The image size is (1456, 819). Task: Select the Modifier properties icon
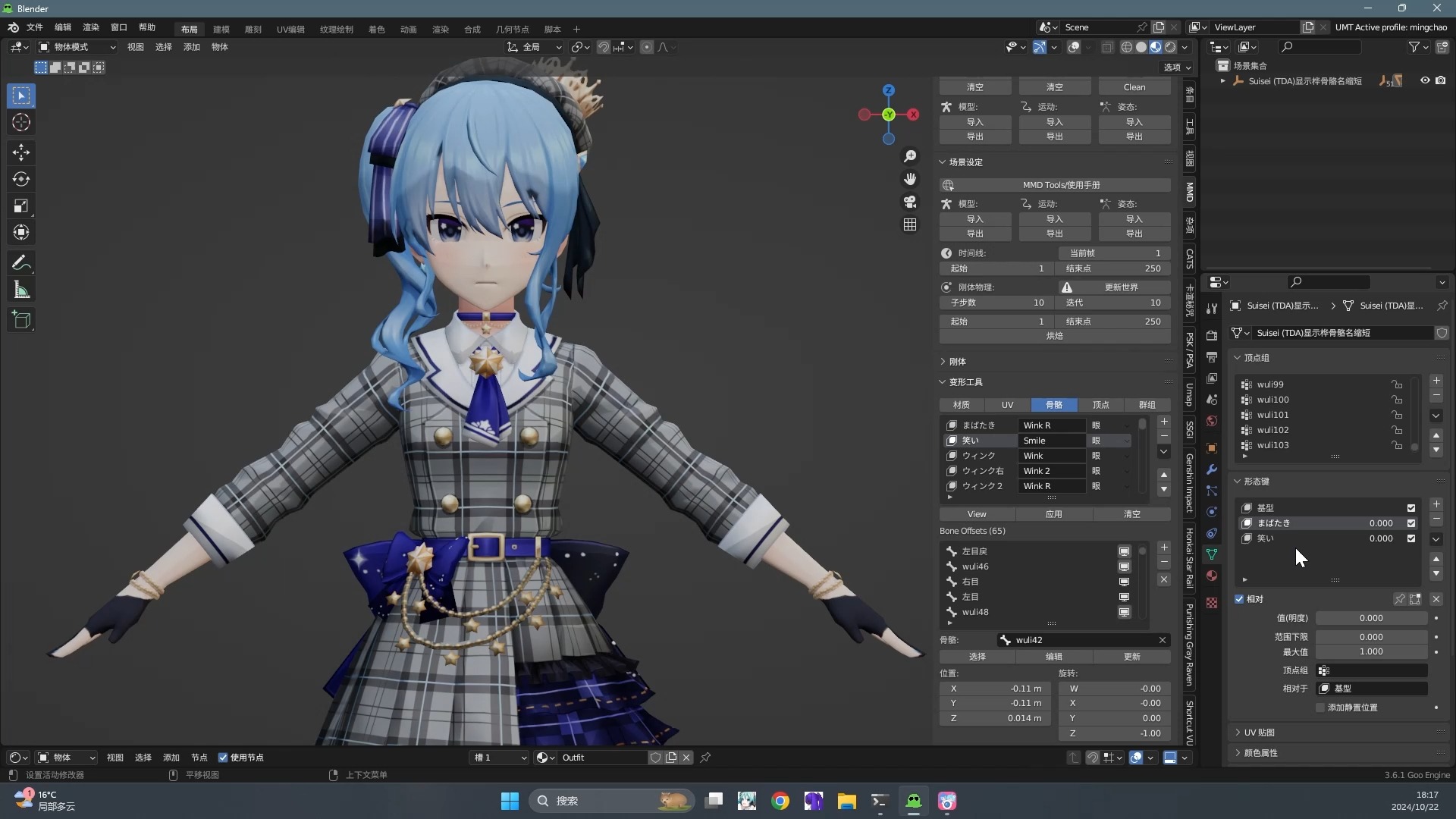[x=1213, y=472]
